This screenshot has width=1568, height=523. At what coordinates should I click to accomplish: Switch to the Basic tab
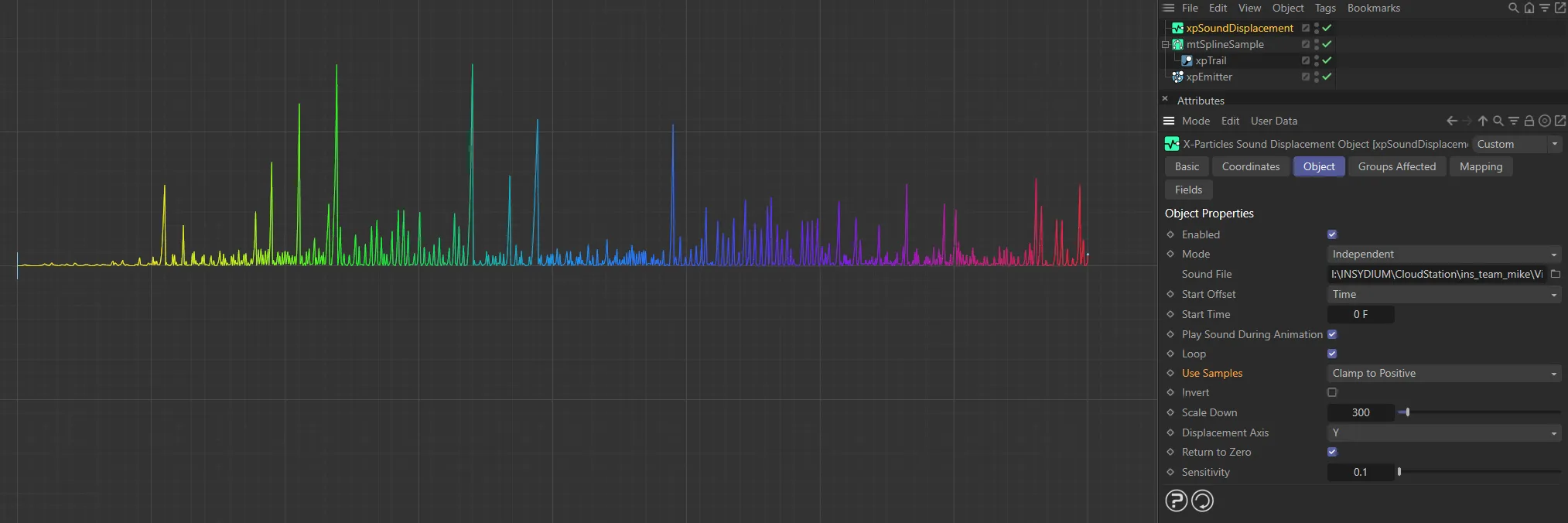tap(1187, 166)
